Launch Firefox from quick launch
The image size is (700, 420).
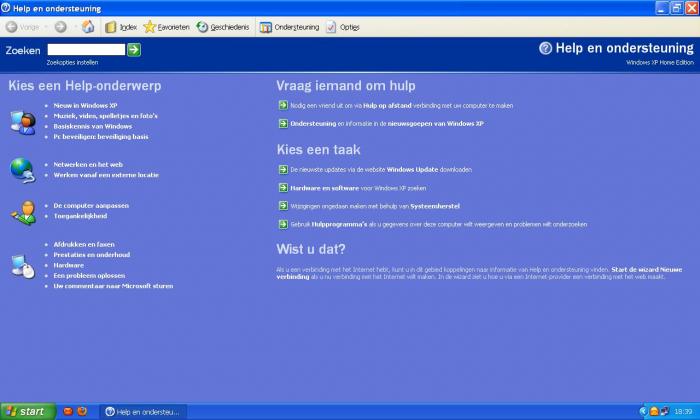(82, 411)
